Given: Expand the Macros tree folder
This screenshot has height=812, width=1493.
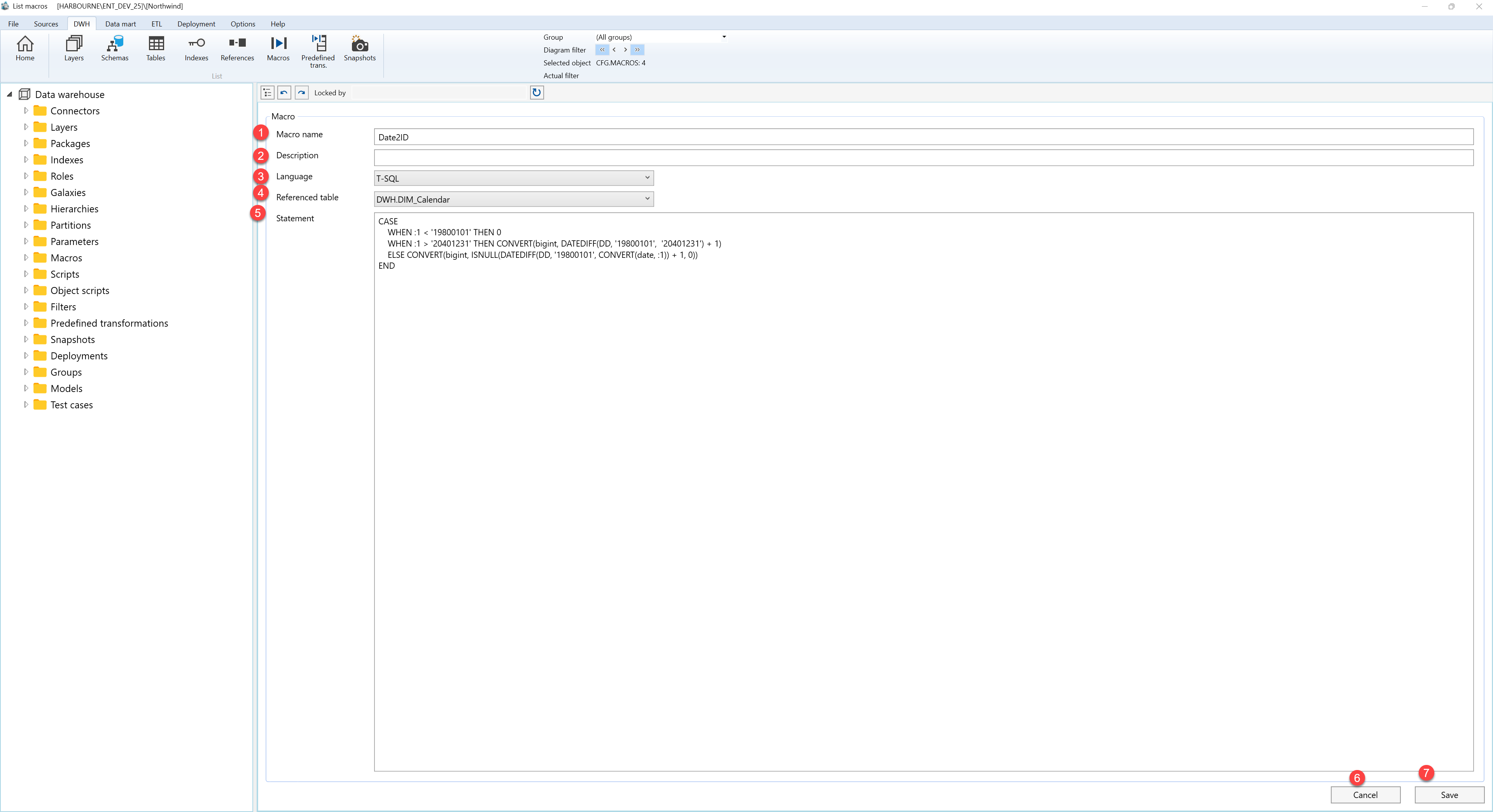Looking at the screenshot, I should coord(26,257).
